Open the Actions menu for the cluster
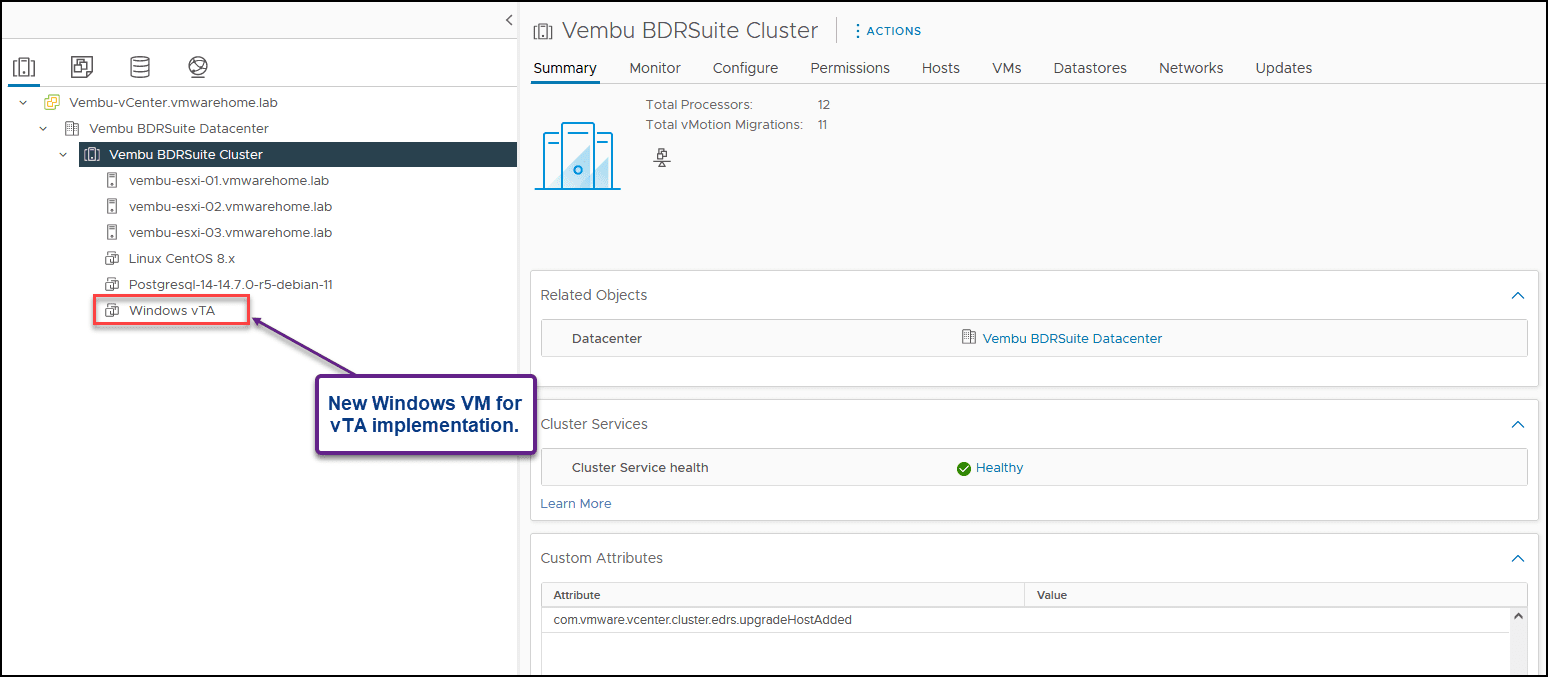1548x677 pixels. click(887, 31)
